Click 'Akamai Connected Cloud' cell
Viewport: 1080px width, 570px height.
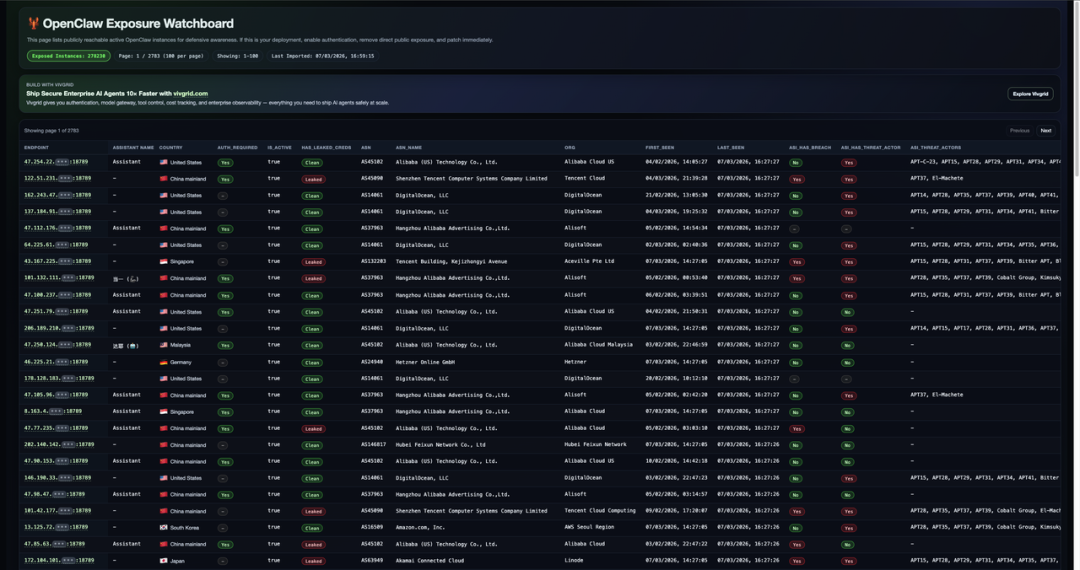(430, 560)
